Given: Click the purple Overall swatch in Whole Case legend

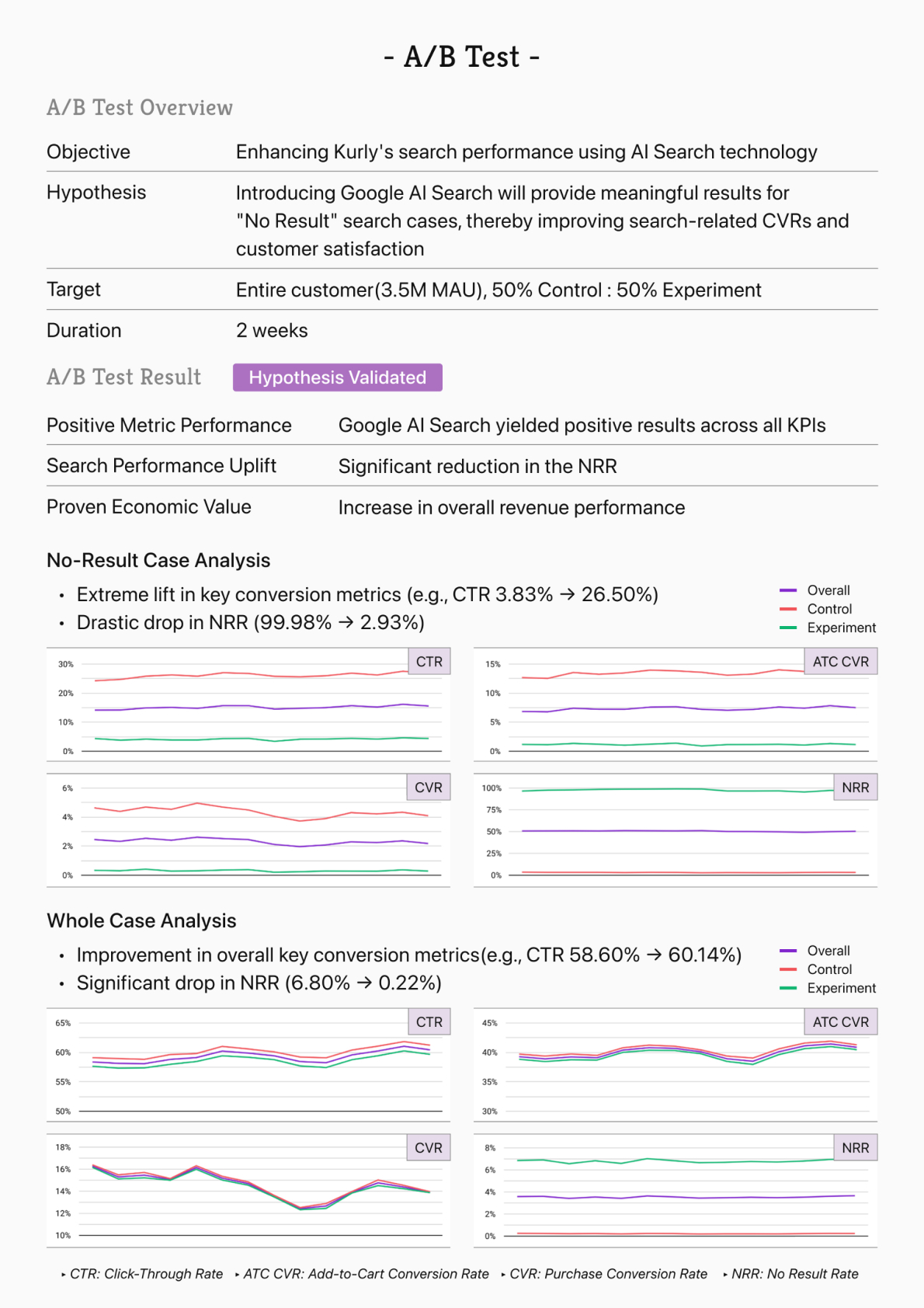Looking at the screenshot, I should 788,951.
